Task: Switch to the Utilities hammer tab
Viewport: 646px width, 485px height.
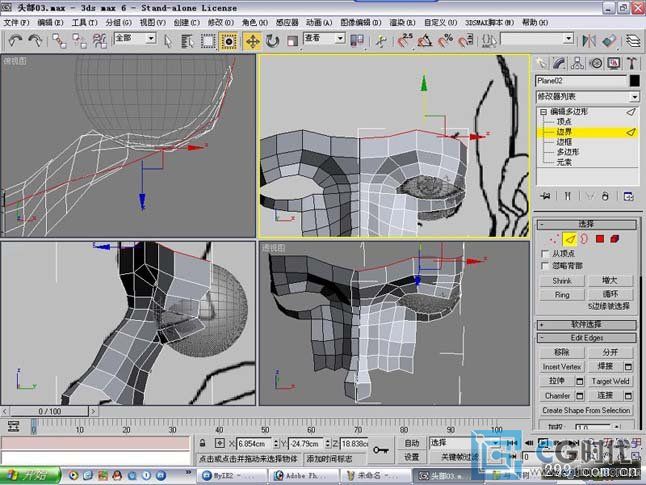Action: pos(632,63)
